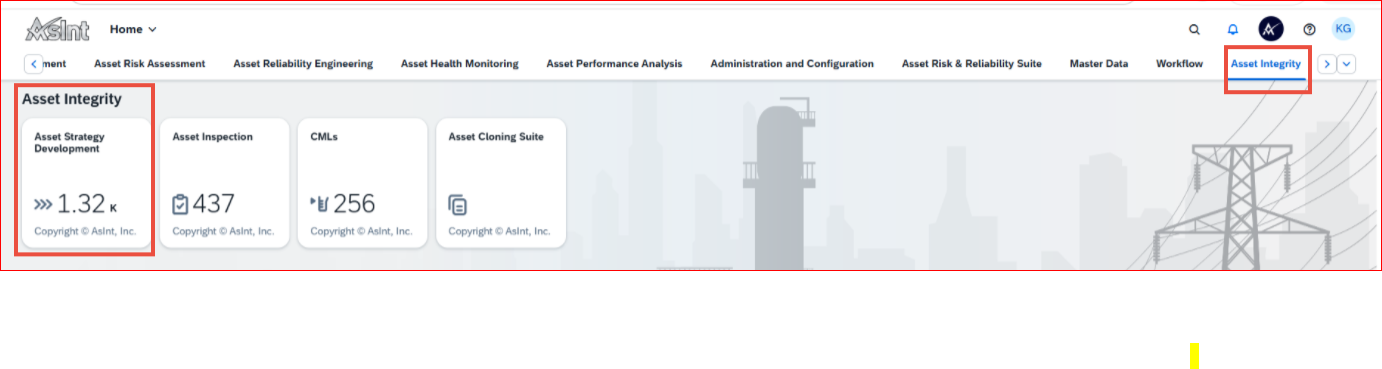Screen dimensions: 1382x369
Task: Open the Asset Inspection tile
Action: tap(224, 183)
